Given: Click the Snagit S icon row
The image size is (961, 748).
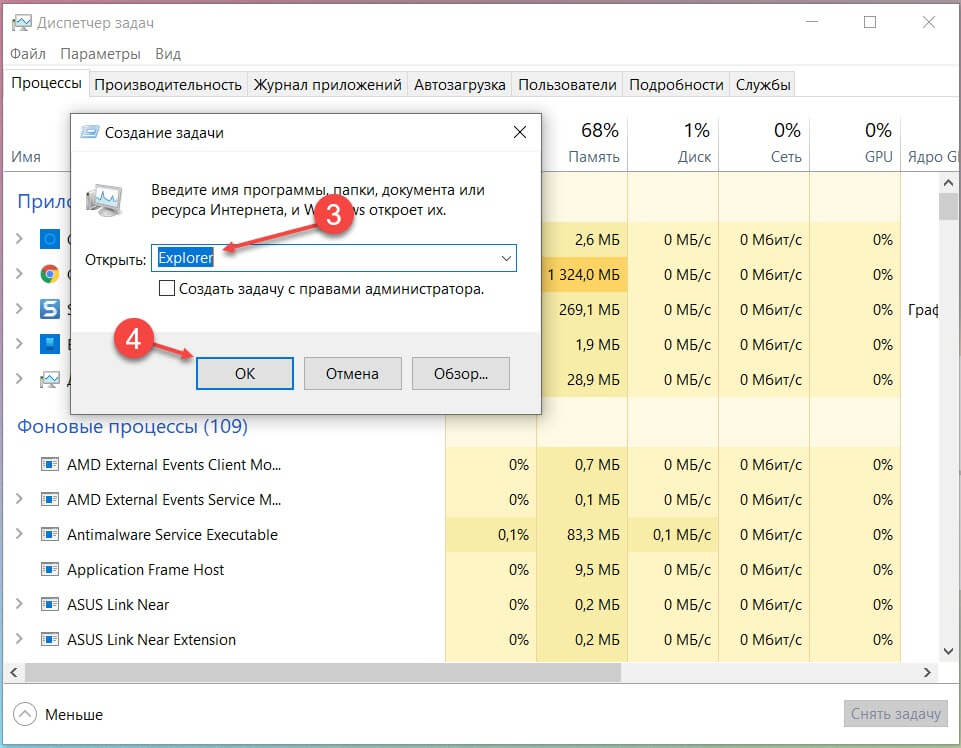Looking at the screenshot, I should (x=50, y=309).
